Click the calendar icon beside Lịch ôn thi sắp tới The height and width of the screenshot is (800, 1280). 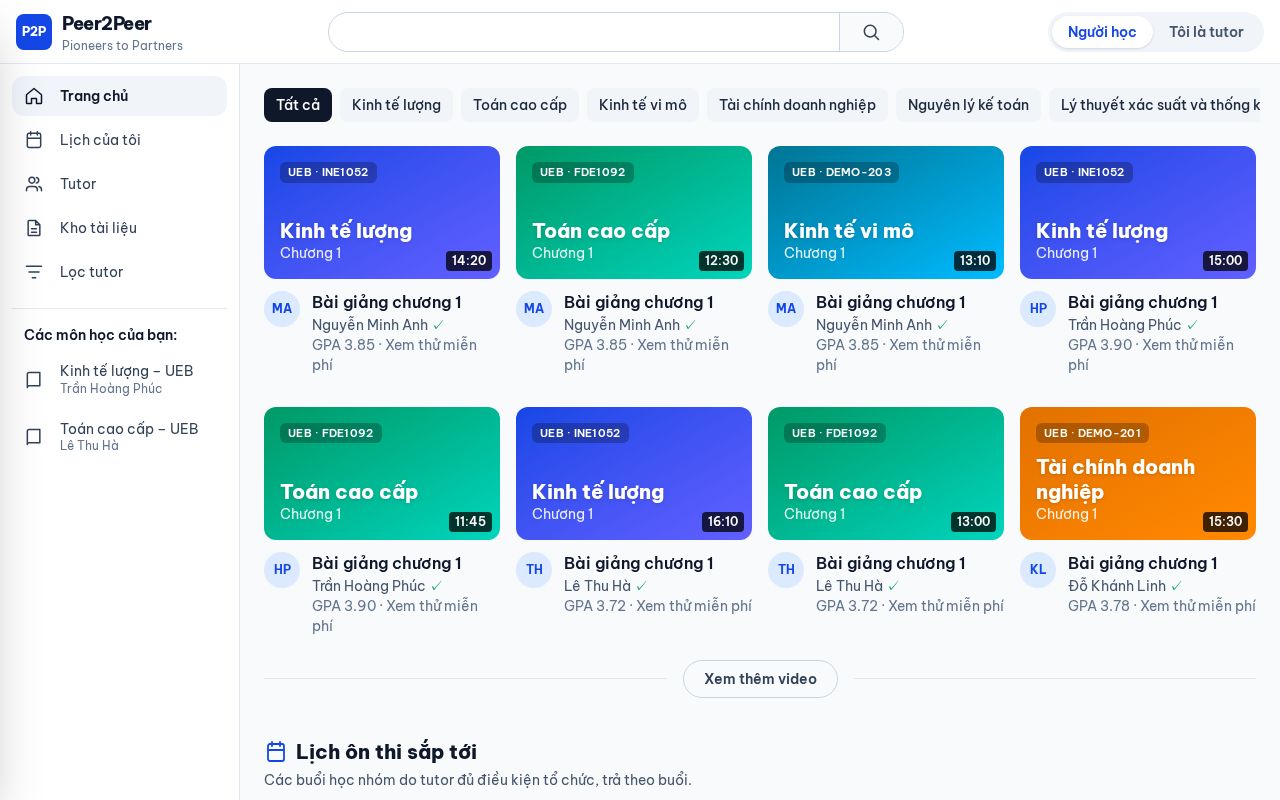[x=276, y=752]
